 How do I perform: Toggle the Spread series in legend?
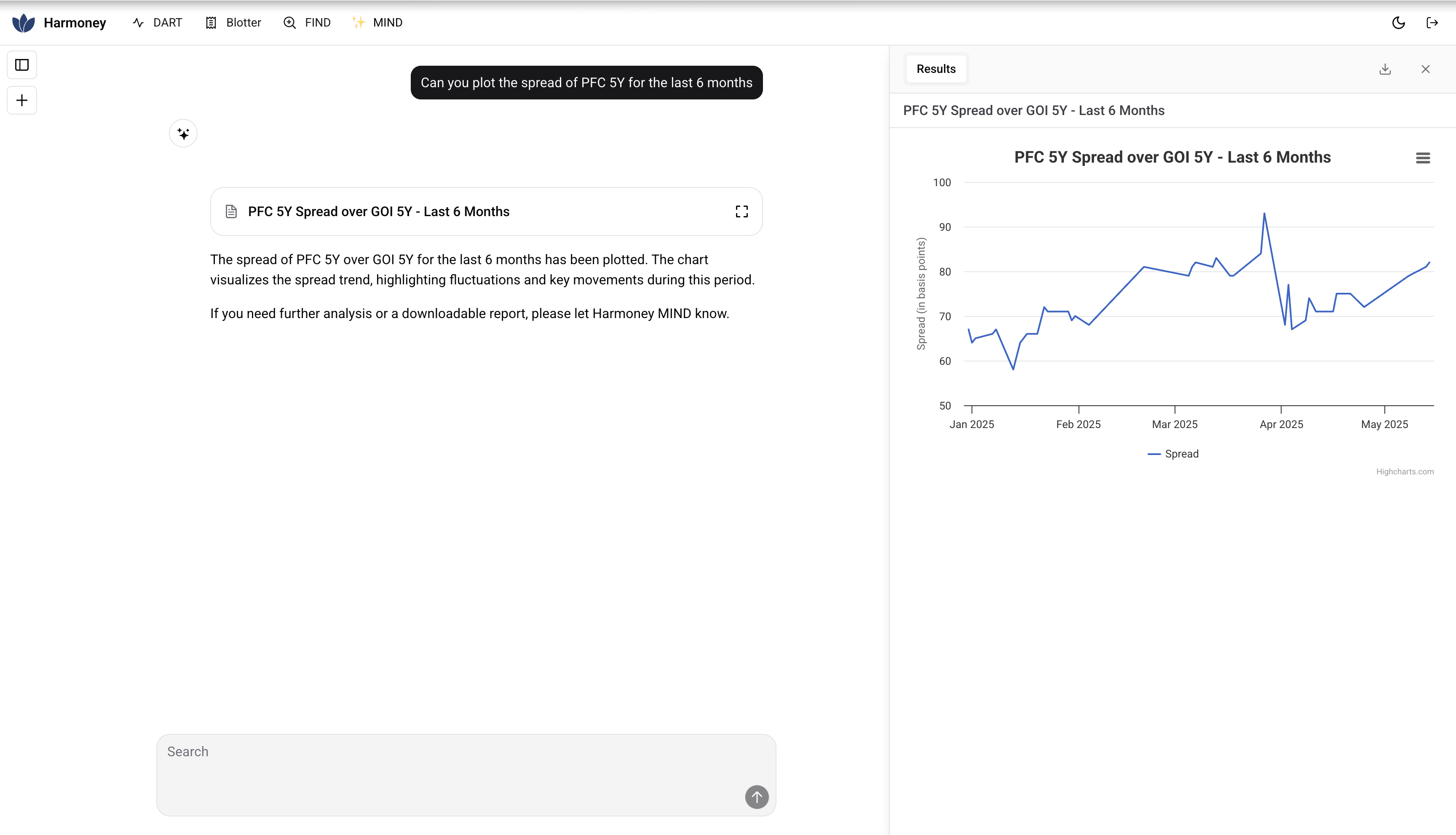tap(1173, 454)
